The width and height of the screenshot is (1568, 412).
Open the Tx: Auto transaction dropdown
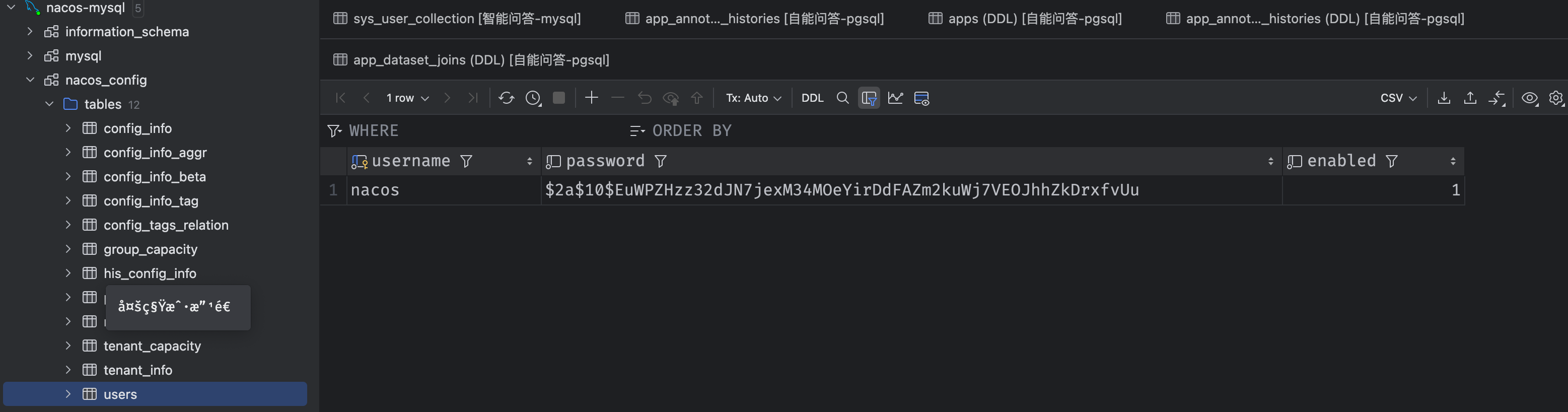tap(754, 98)
